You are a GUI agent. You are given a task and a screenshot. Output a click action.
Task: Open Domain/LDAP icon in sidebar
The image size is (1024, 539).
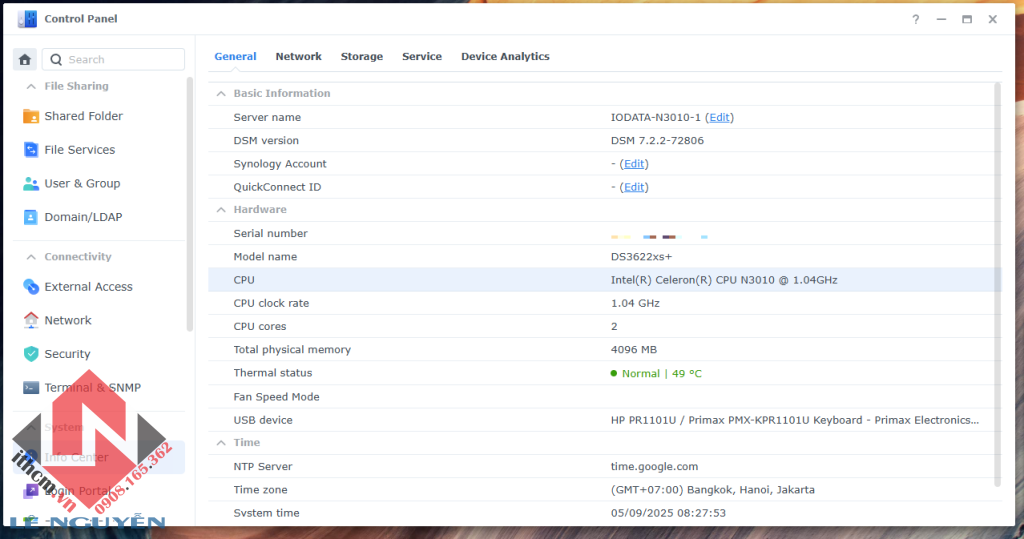point(31,217)
